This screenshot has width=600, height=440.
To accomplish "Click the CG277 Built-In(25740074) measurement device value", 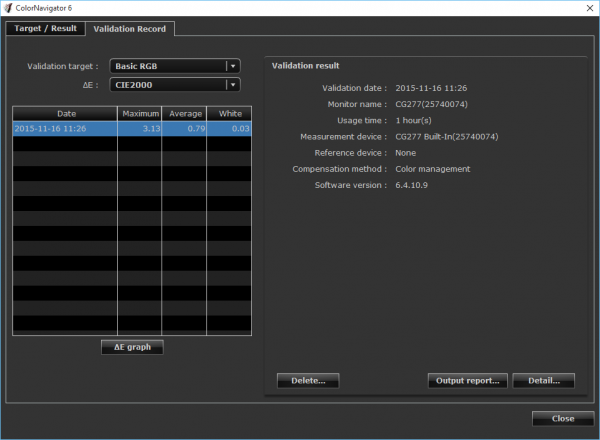I will pos(447,137).
